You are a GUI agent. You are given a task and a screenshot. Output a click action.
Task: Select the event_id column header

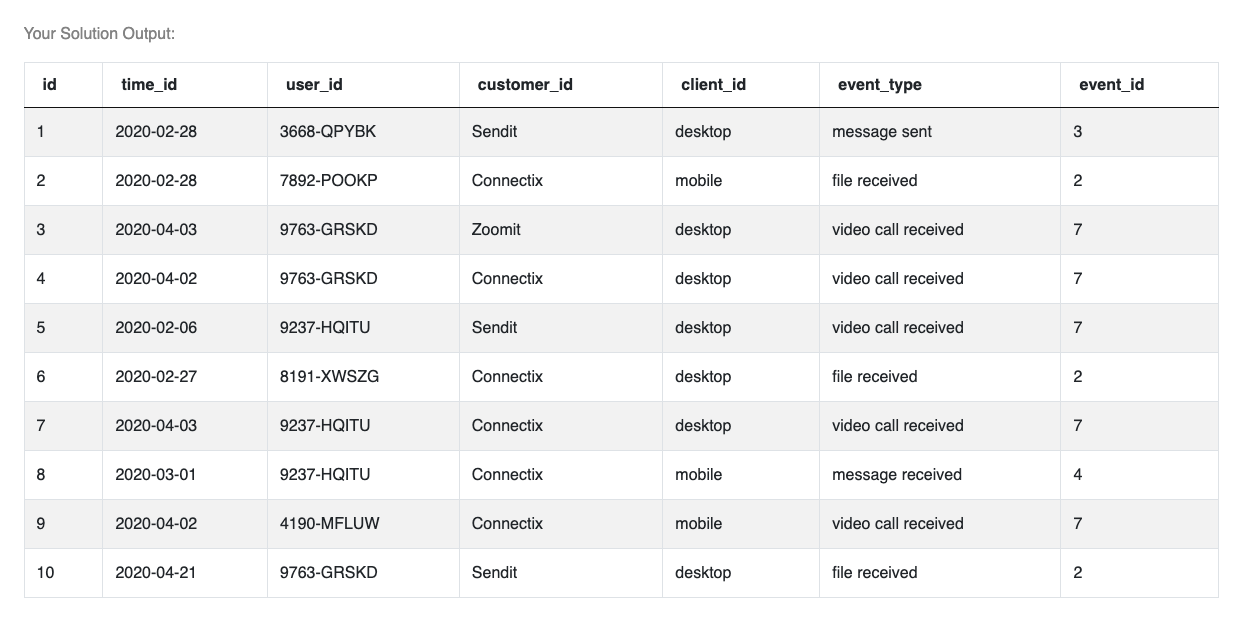click(x=1111, y=85)
